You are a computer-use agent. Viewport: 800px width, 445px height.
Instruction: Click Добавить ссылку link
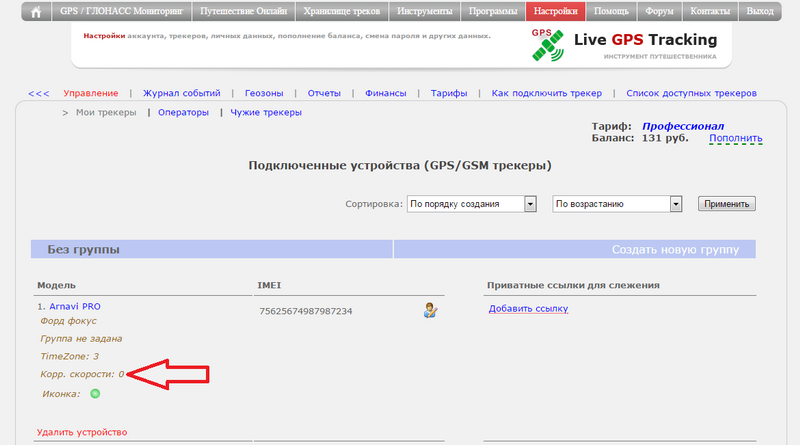pos(528,308)
